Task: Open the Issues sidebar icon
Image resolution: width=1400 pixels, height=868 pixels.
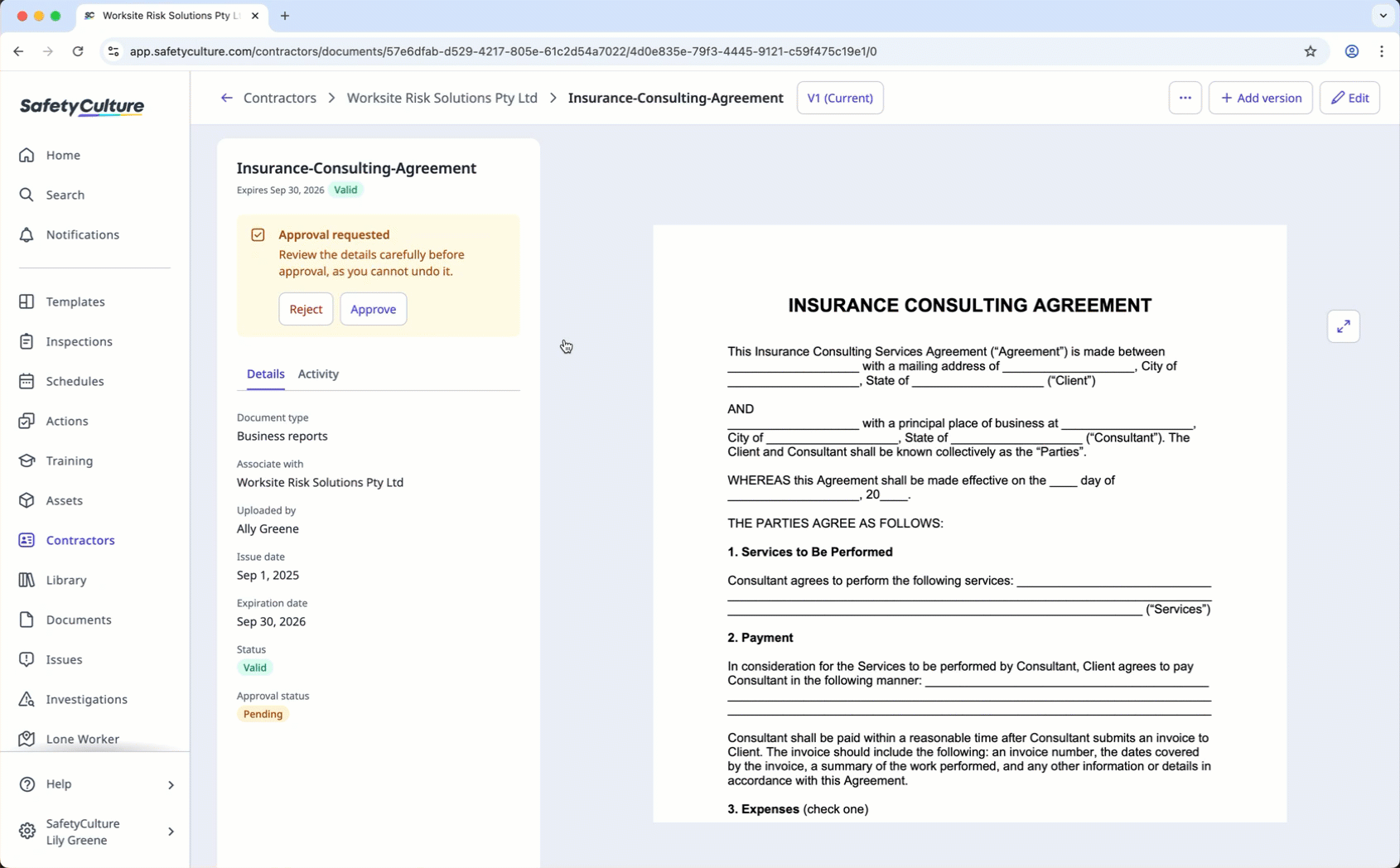Action: 27,659
